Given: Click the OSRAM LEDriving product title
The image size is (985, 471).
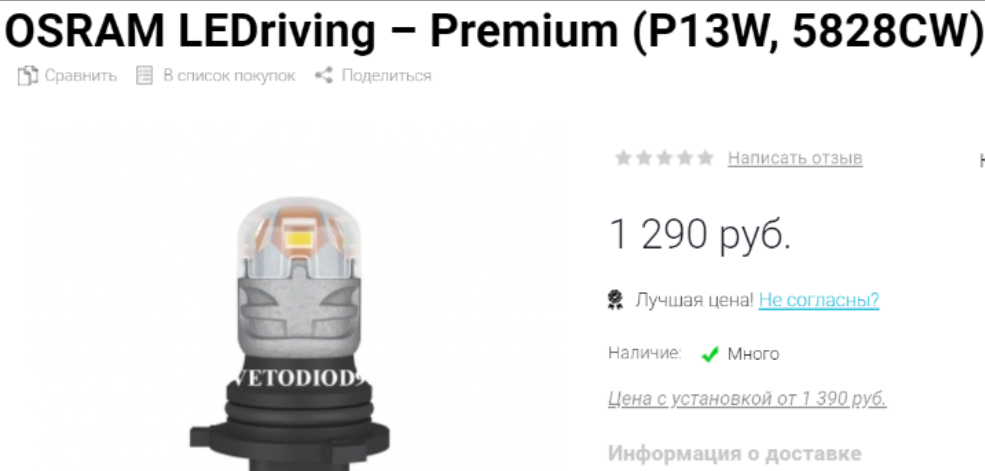Looking at the screenshot, I should coord(492,30).
